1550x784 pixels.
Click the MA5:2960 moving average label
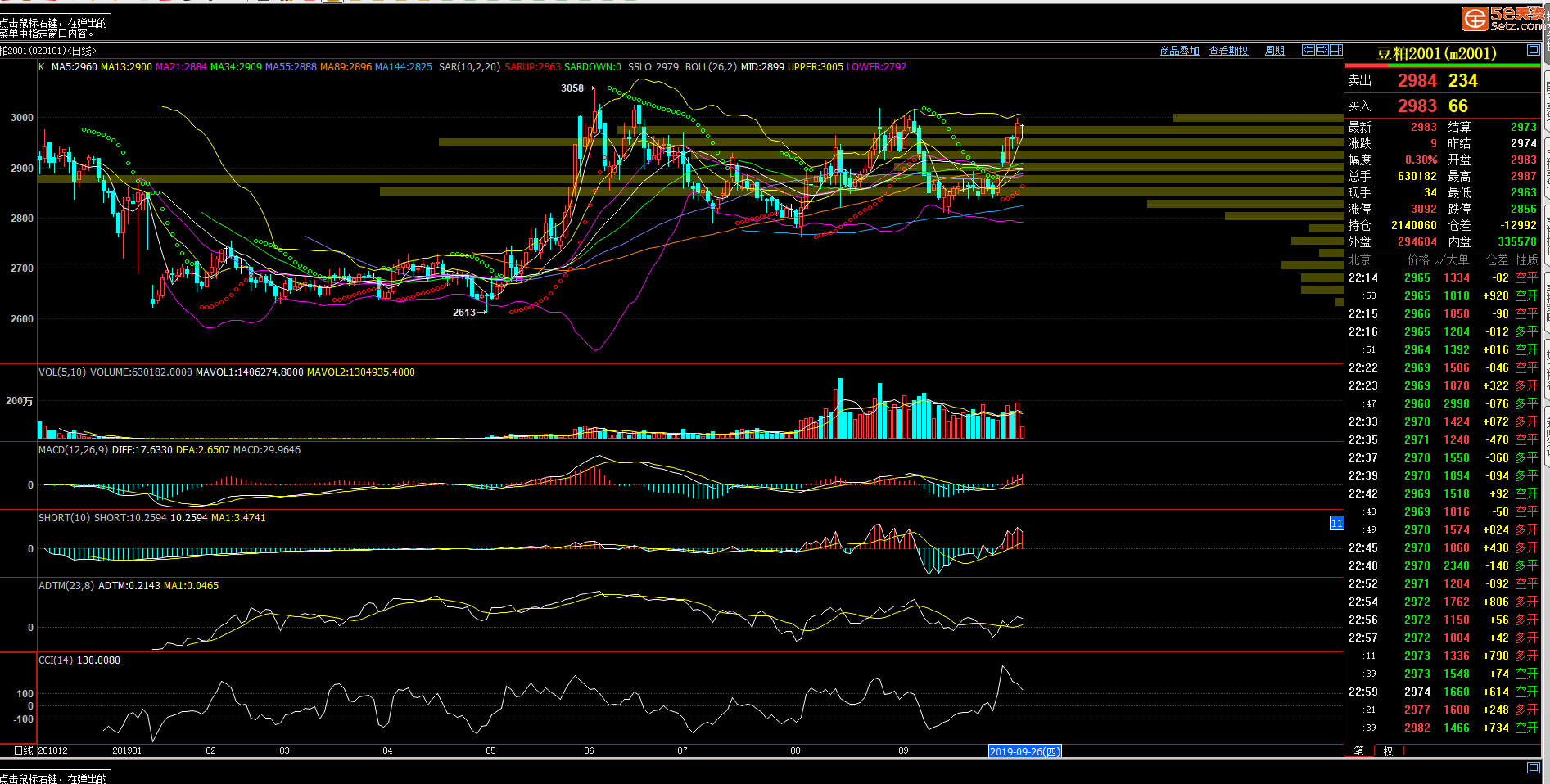(74, 67)
